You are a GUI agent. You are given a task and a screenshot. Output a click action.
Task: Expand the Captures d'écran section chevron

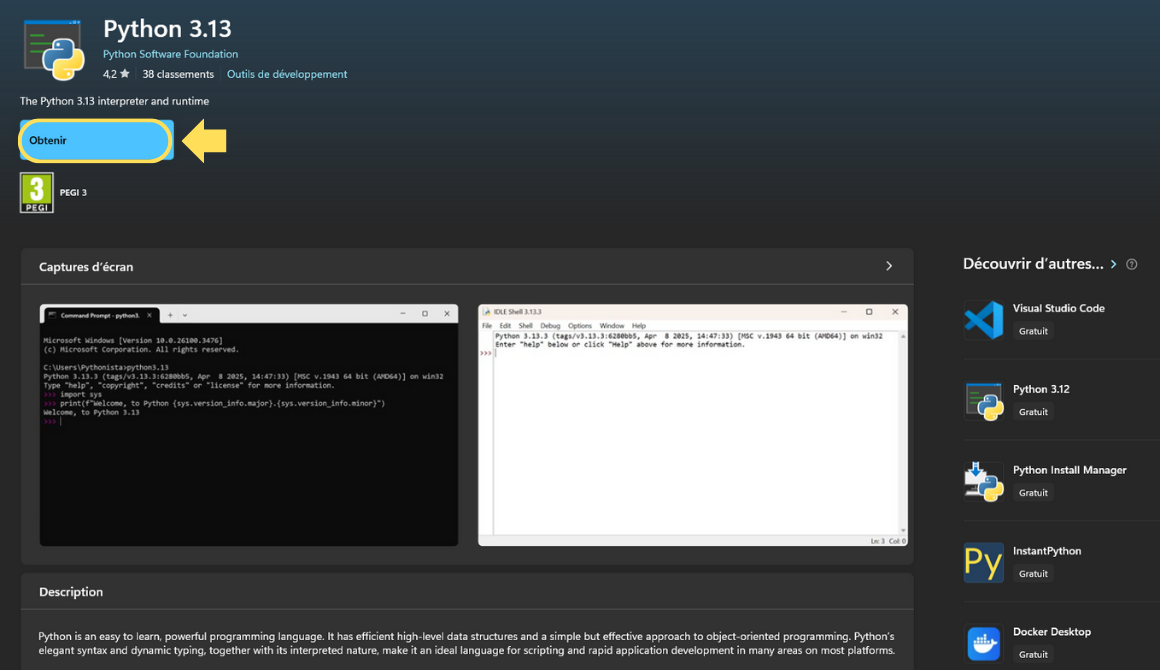pos(889,266)
